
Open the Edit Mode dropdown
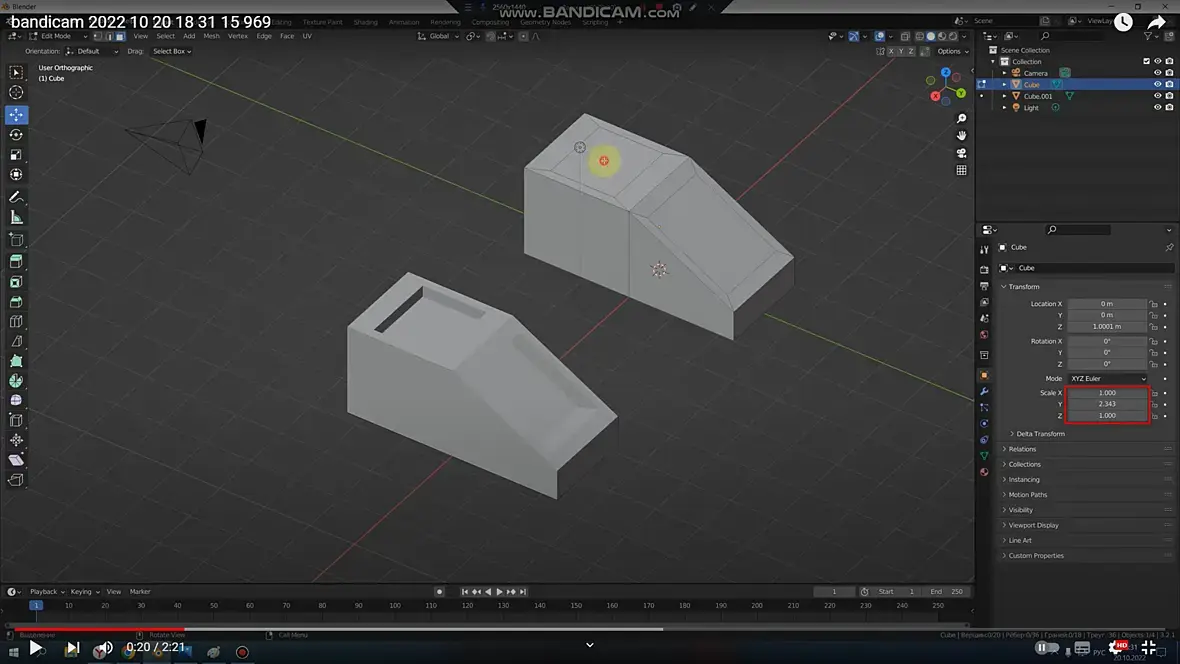coord(56,36)
